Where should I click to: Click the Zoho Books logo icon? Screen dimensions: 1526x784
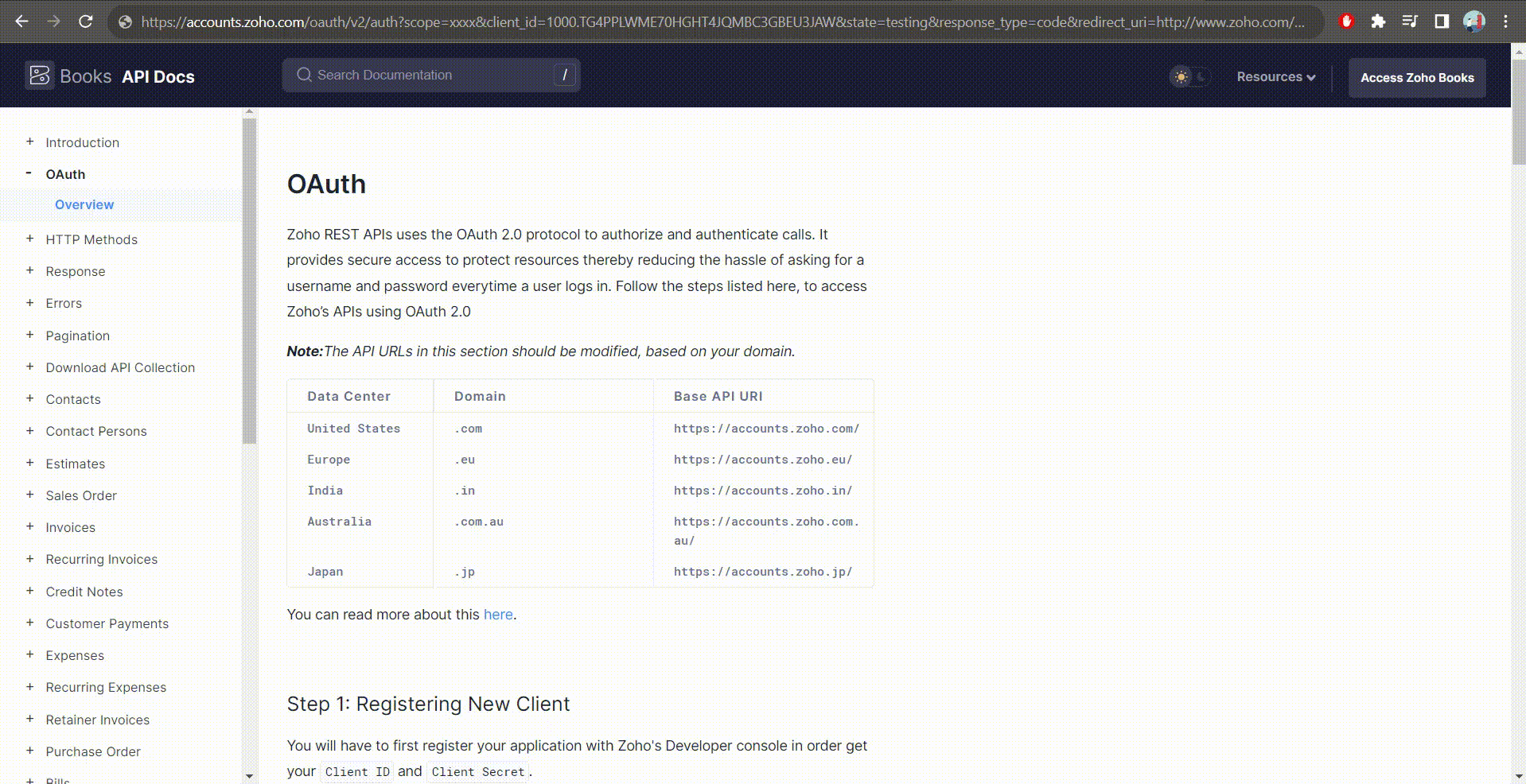(x=39, y=76)
